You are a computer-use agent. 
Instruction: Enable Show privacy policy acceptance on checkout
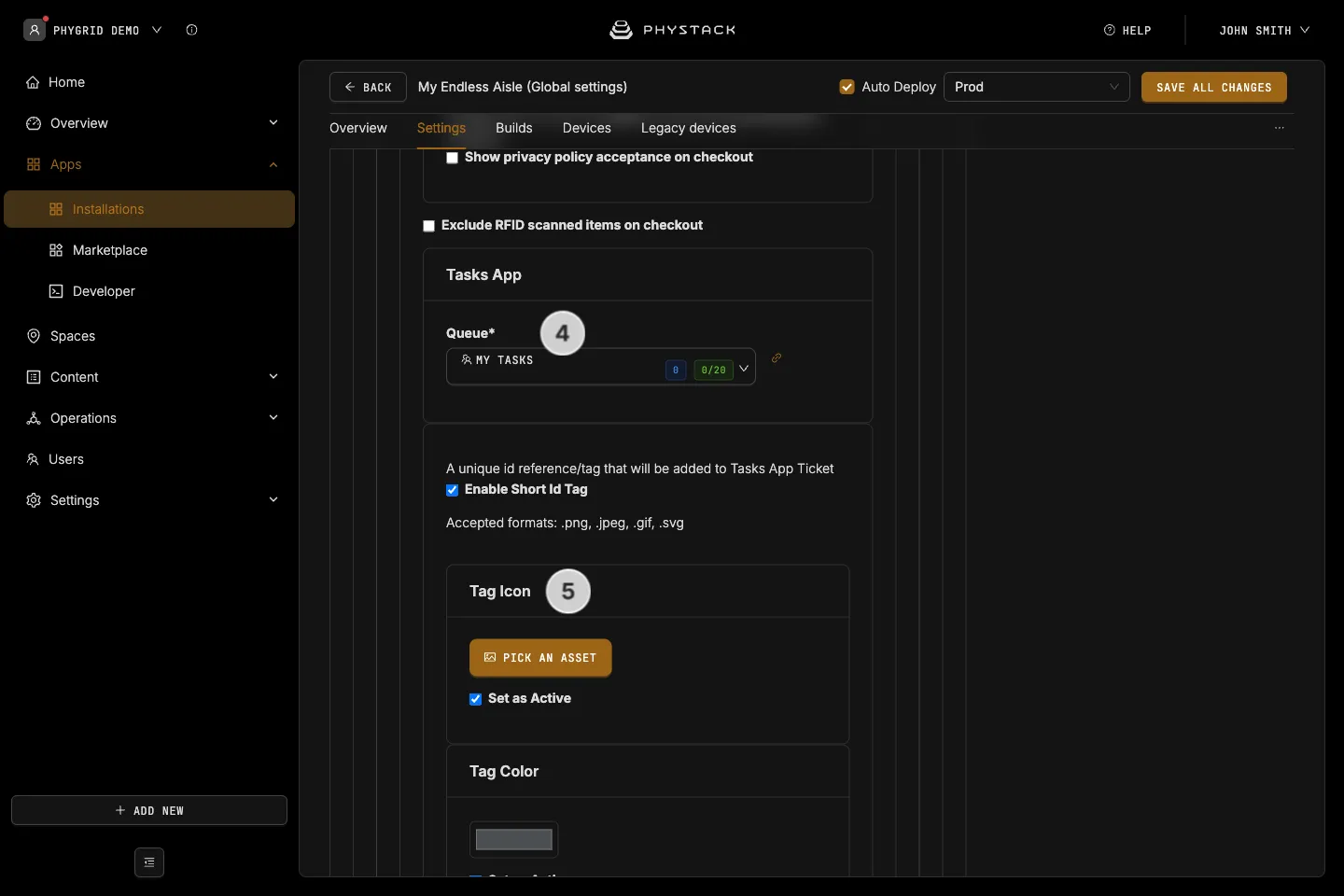(x=452, y=158)
